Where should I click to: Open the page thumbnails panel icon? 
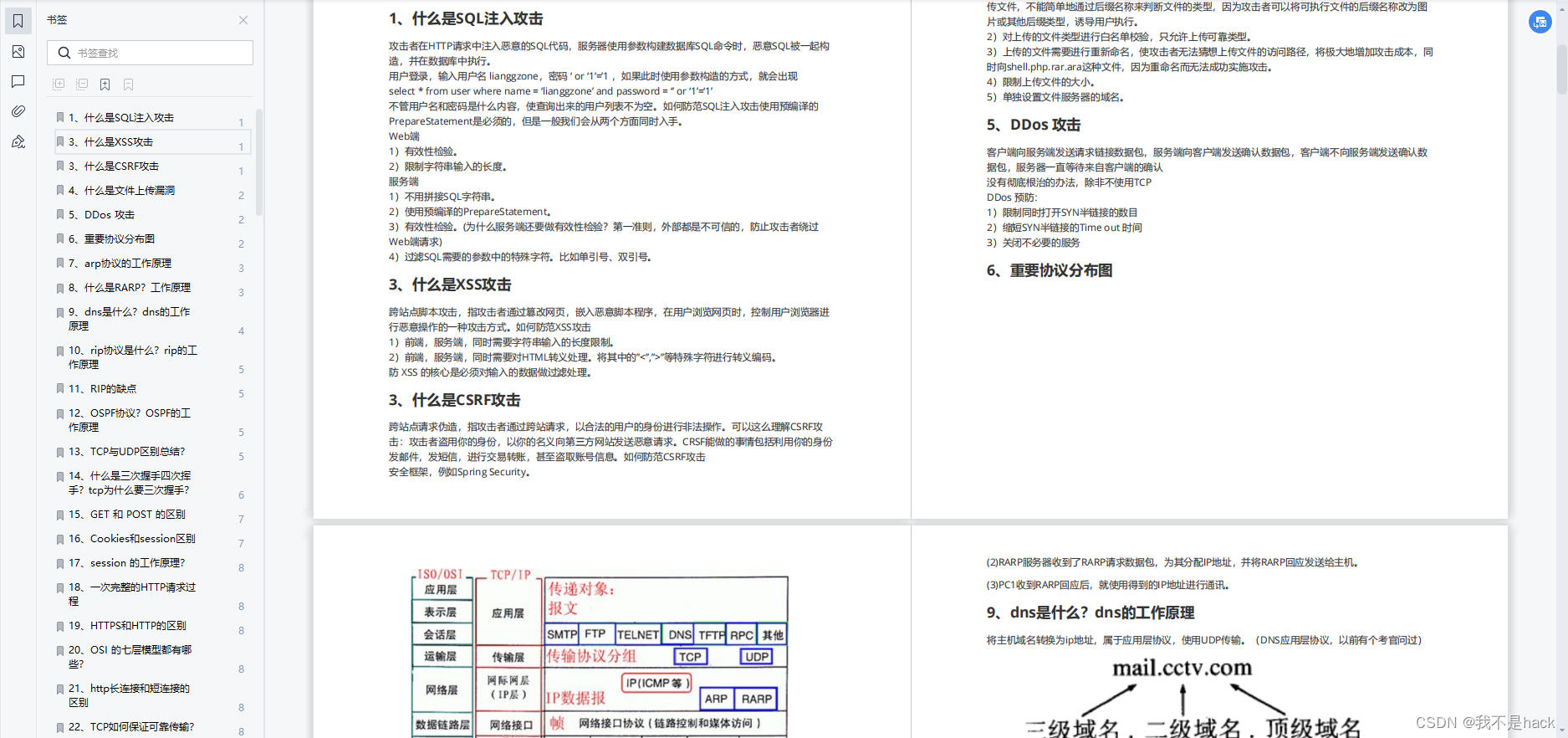[x=18, y=52]
